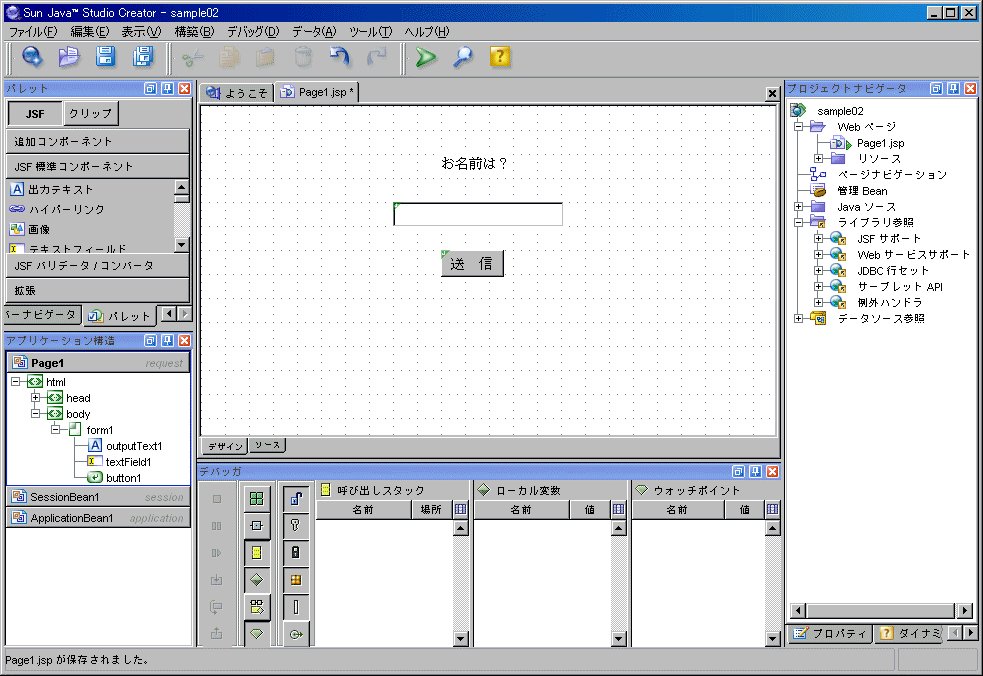Click the 拡張 palette section button
983x676 pixels.
pyautogui.click(x=98, y=290)
